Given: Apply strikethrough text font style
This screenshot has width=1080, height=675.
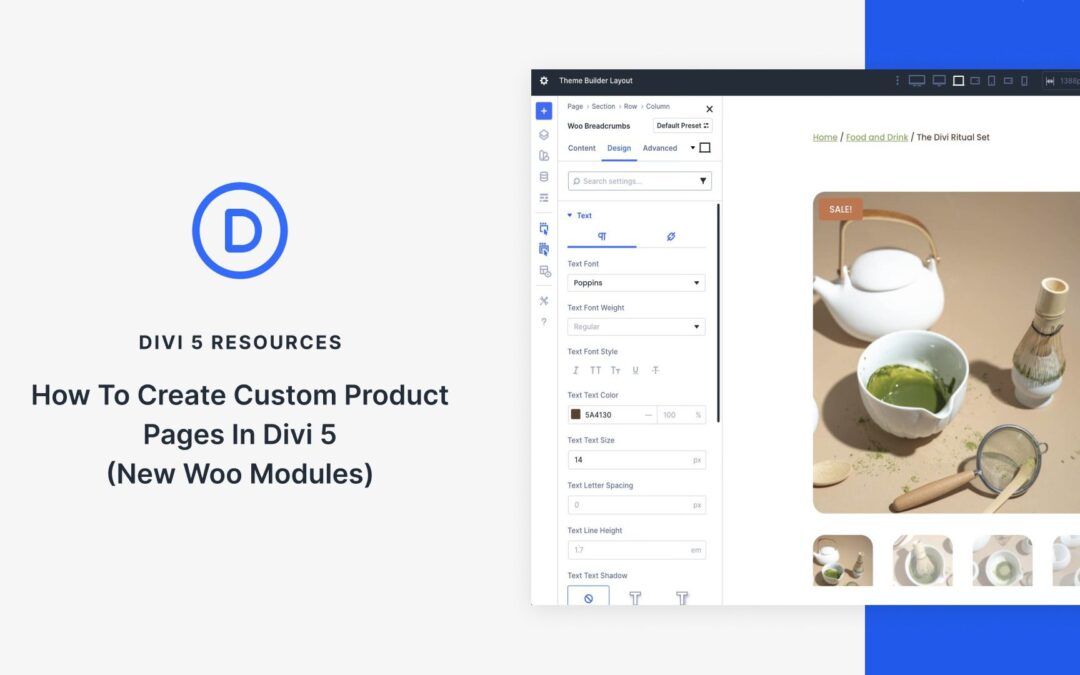Looking at the screenshot, I should [654, 369].
